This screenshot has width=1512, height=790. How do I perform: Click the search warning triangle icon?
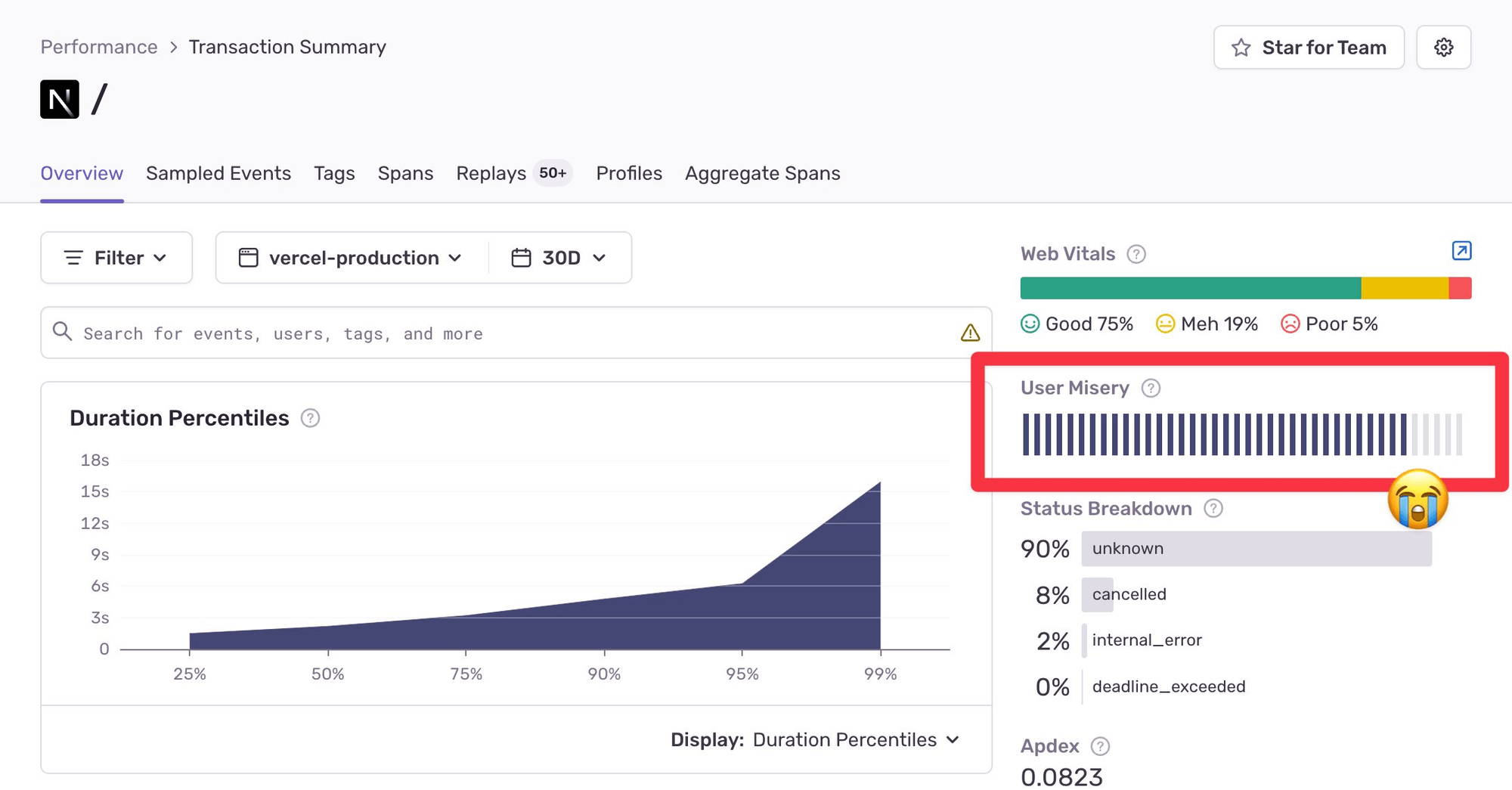(970, 333)
